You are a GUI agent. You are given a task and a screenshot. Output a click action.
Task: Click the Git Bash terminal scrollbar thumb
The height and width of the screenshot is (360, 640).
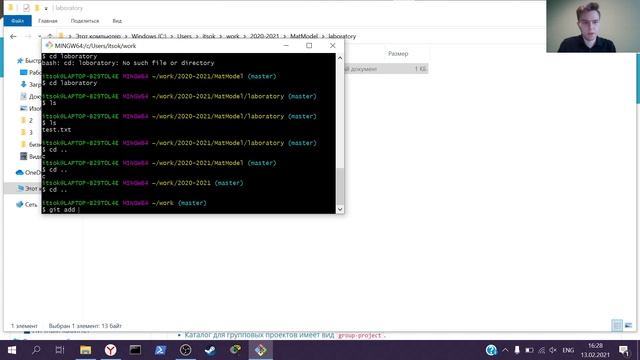pyautogui.click(x=340, y=186)
